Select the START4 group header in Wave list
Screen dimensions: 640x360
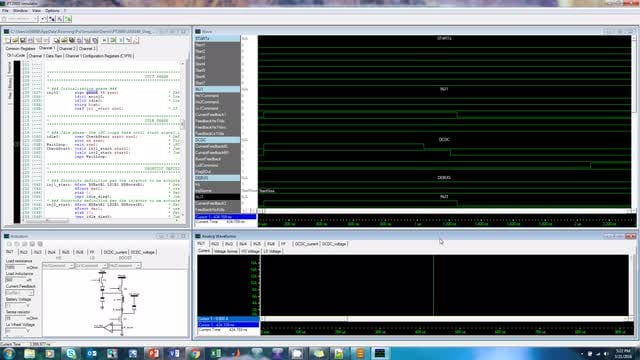tap(217, 38)
